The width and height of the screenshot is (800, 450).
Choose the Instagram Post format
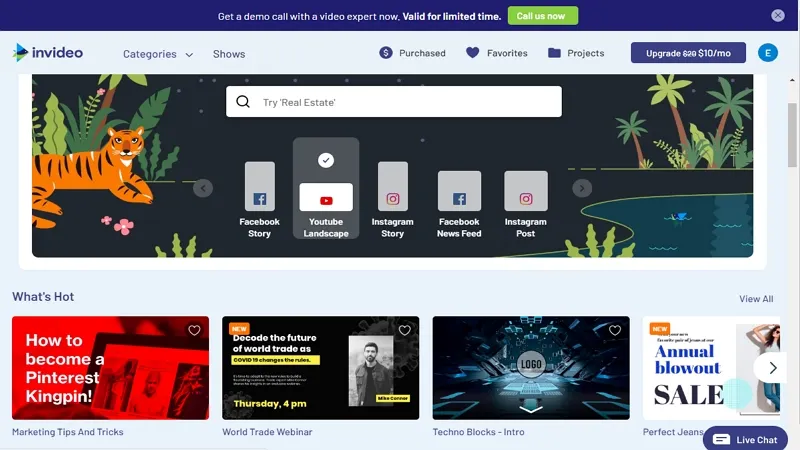(525, 199)
